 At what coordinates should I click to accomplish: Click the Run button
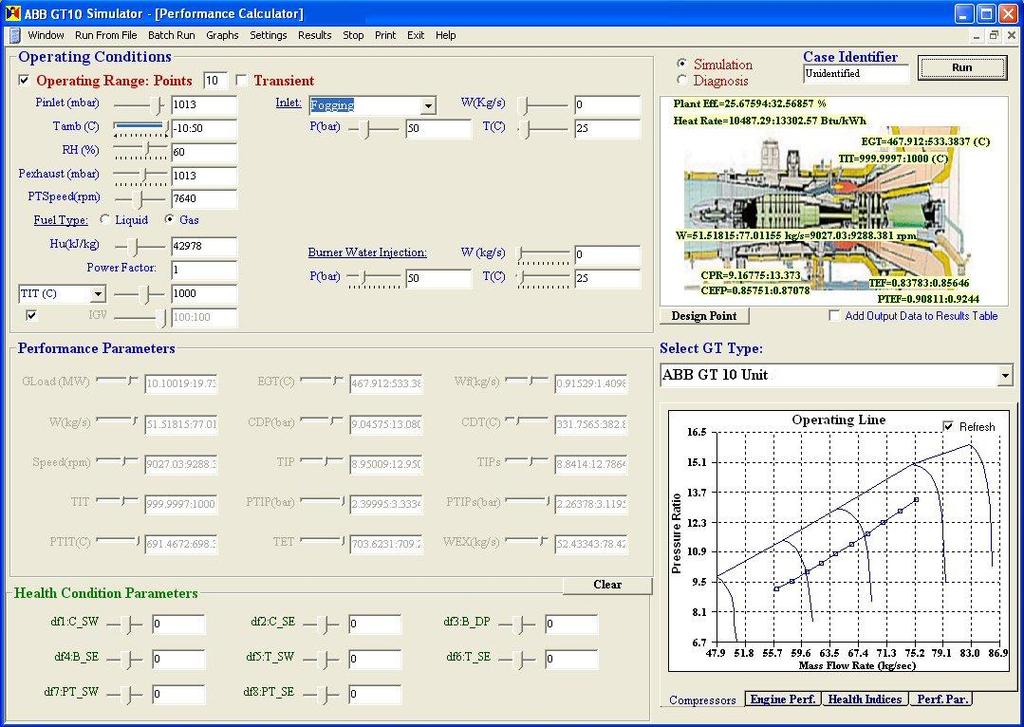point(962,67)
